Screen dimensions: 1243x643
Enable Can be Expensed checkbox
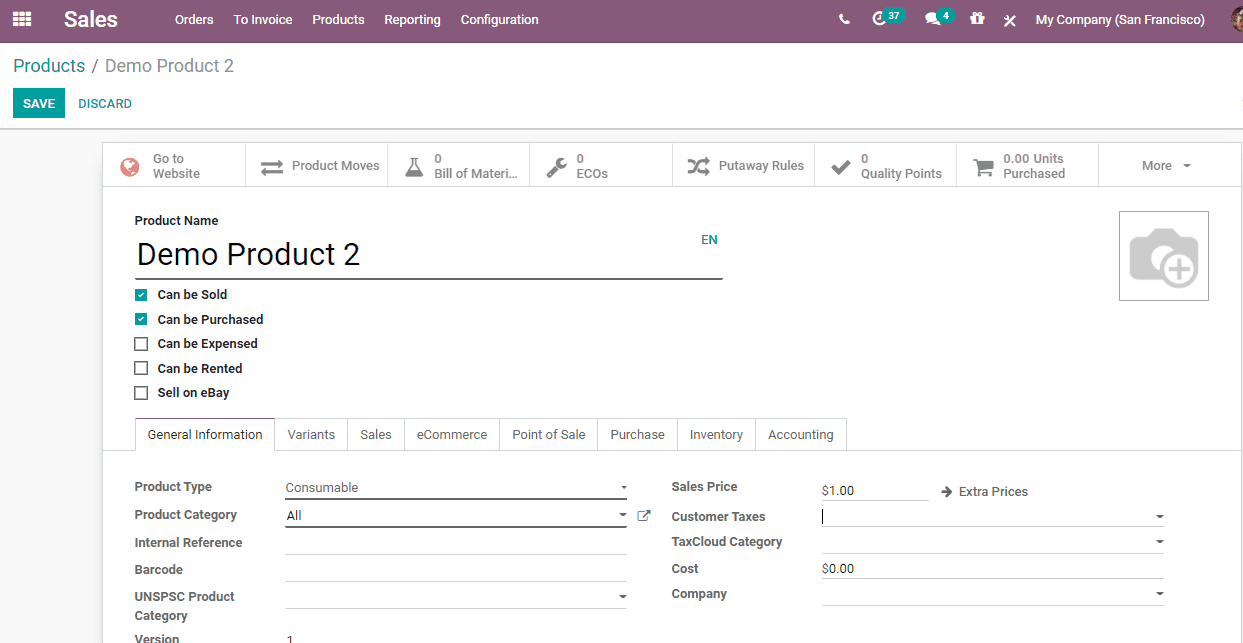[141, 344]
